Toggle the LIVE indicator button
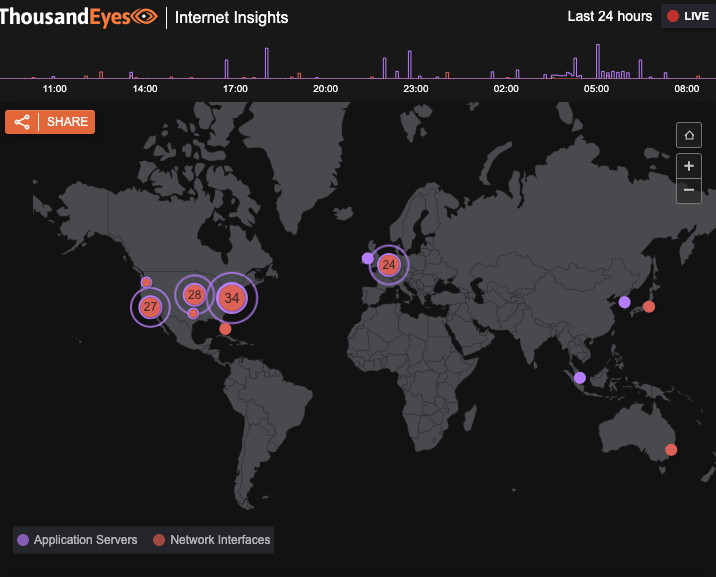The height and width of the screenshot is (577, 716). [x=689, y=16]
